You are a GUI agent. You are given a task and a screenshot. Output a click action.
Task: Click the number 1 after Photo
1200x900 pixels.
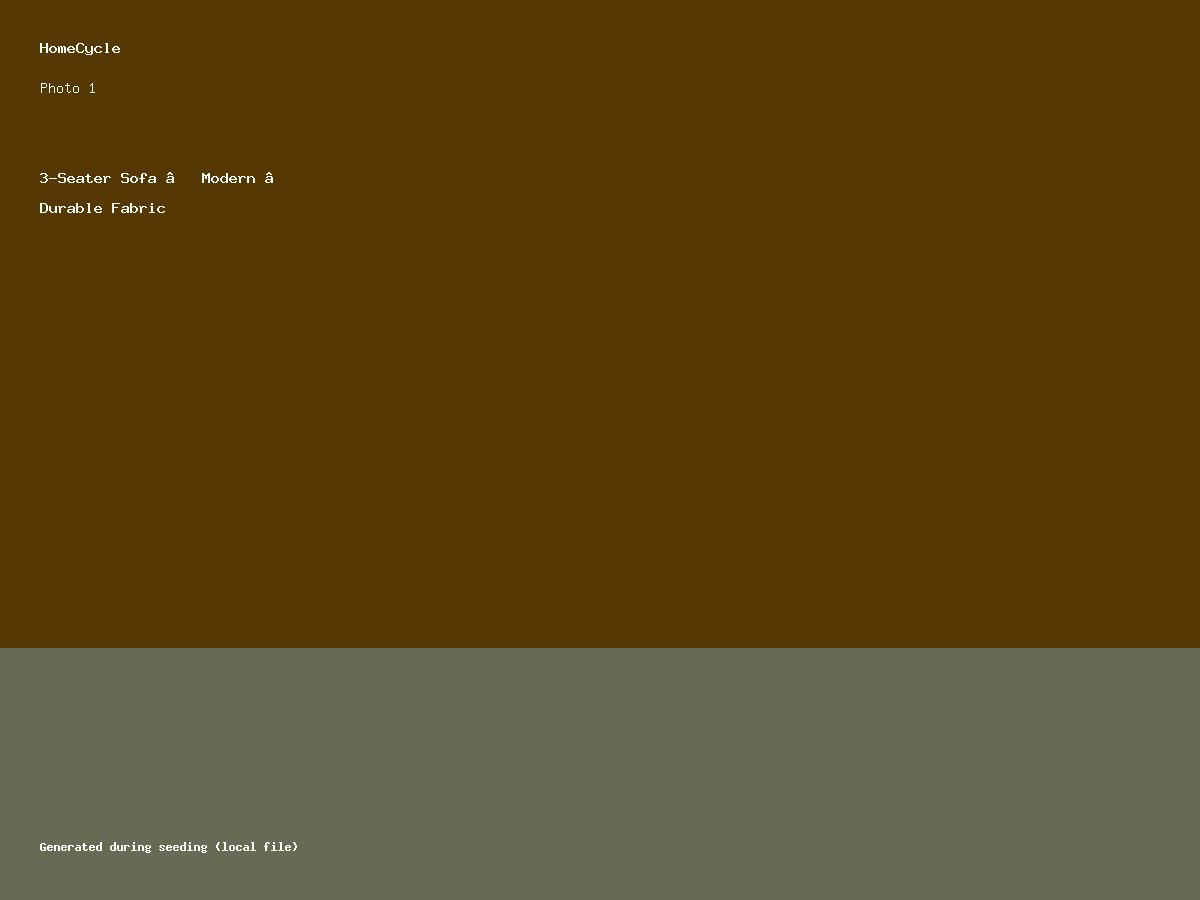[92, 88]
